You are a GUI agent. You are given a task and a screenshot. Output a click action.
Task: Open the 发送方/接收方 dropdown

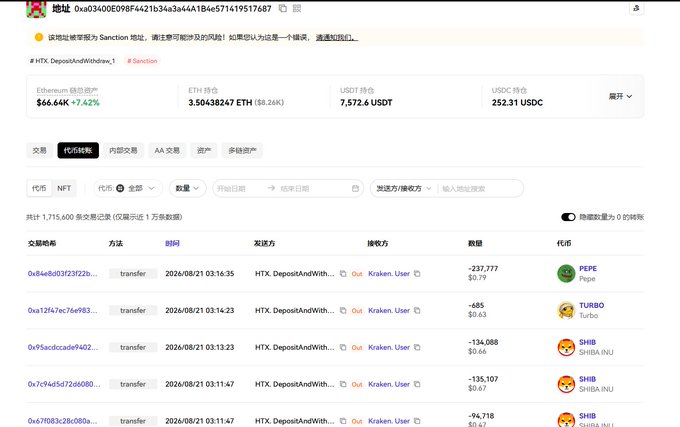pos(404,188)
